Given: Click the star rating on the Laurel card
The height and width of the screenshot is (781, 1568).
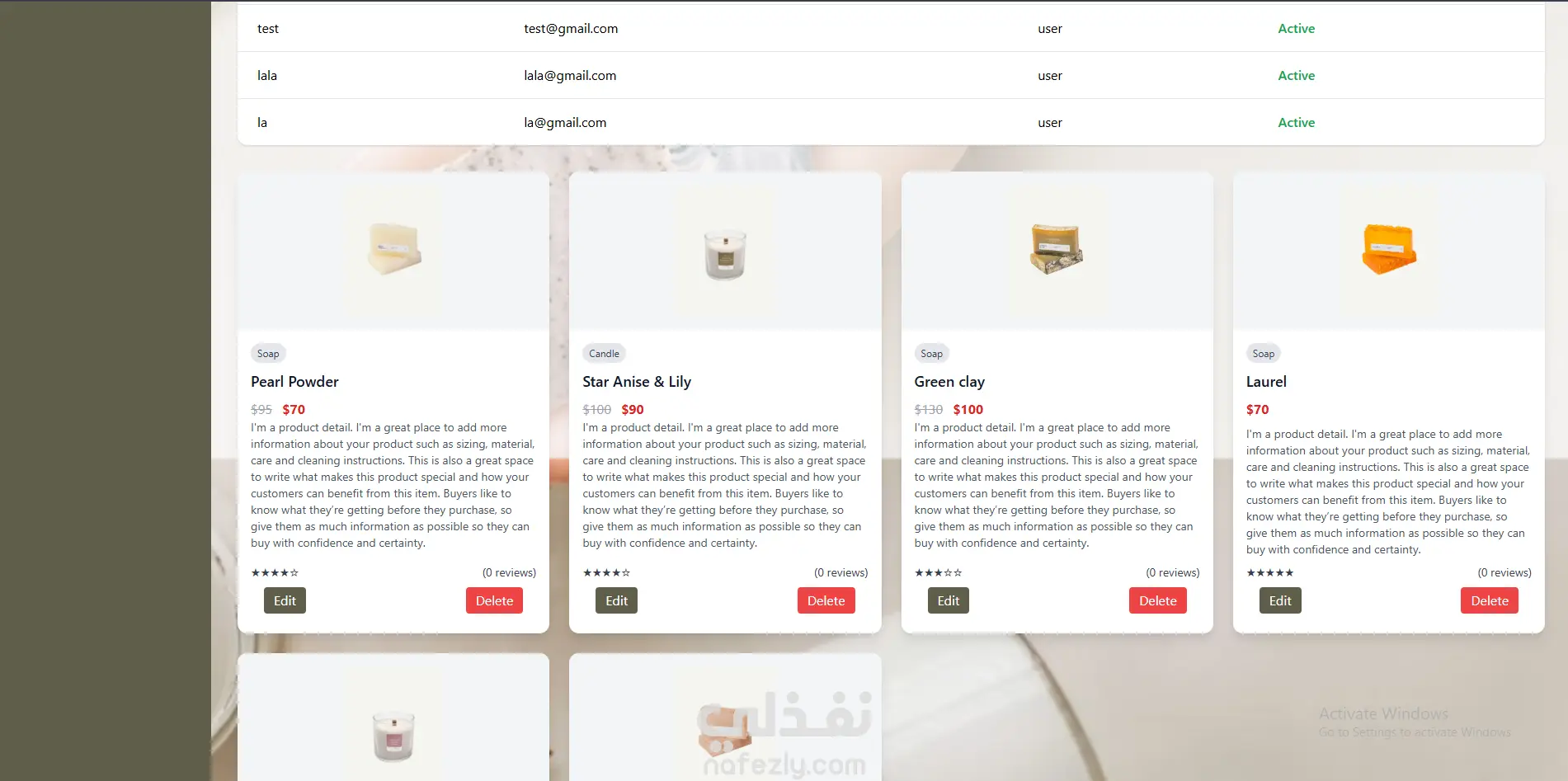Looking at the screenshot, I should (1269, 572).
